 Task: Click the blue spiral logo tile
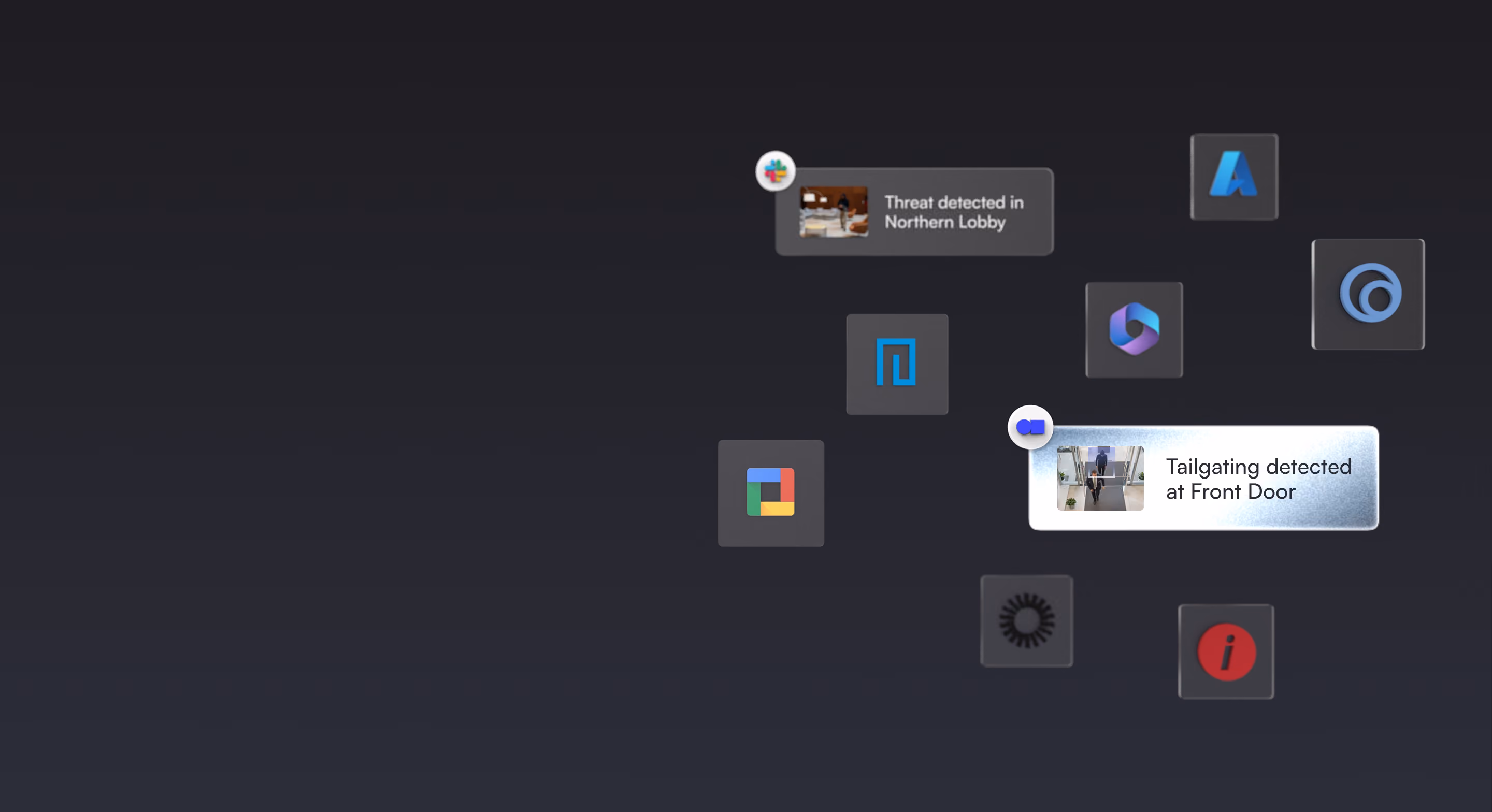[1368, 294]
